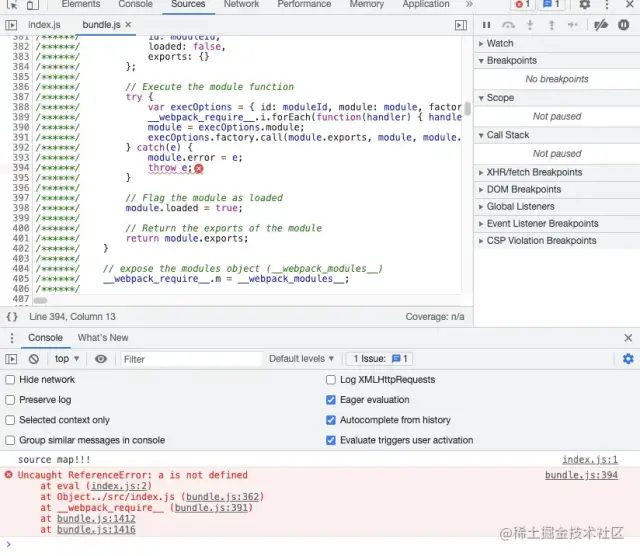Step out of current function
Screen dimensions: 640x556
(551, 25)
